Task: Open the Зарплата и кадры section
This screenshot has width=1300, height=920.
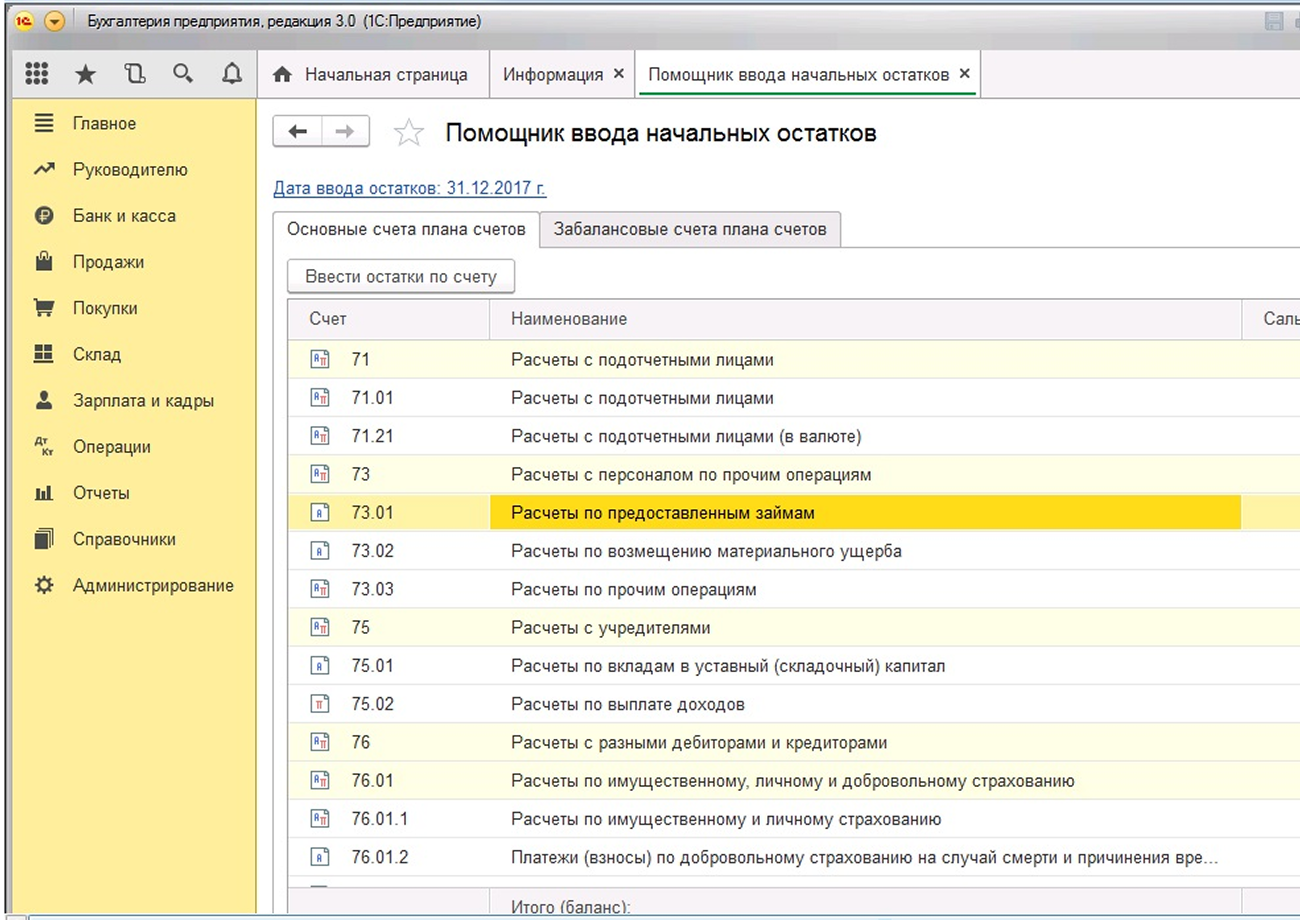Action: pos(143,401)
